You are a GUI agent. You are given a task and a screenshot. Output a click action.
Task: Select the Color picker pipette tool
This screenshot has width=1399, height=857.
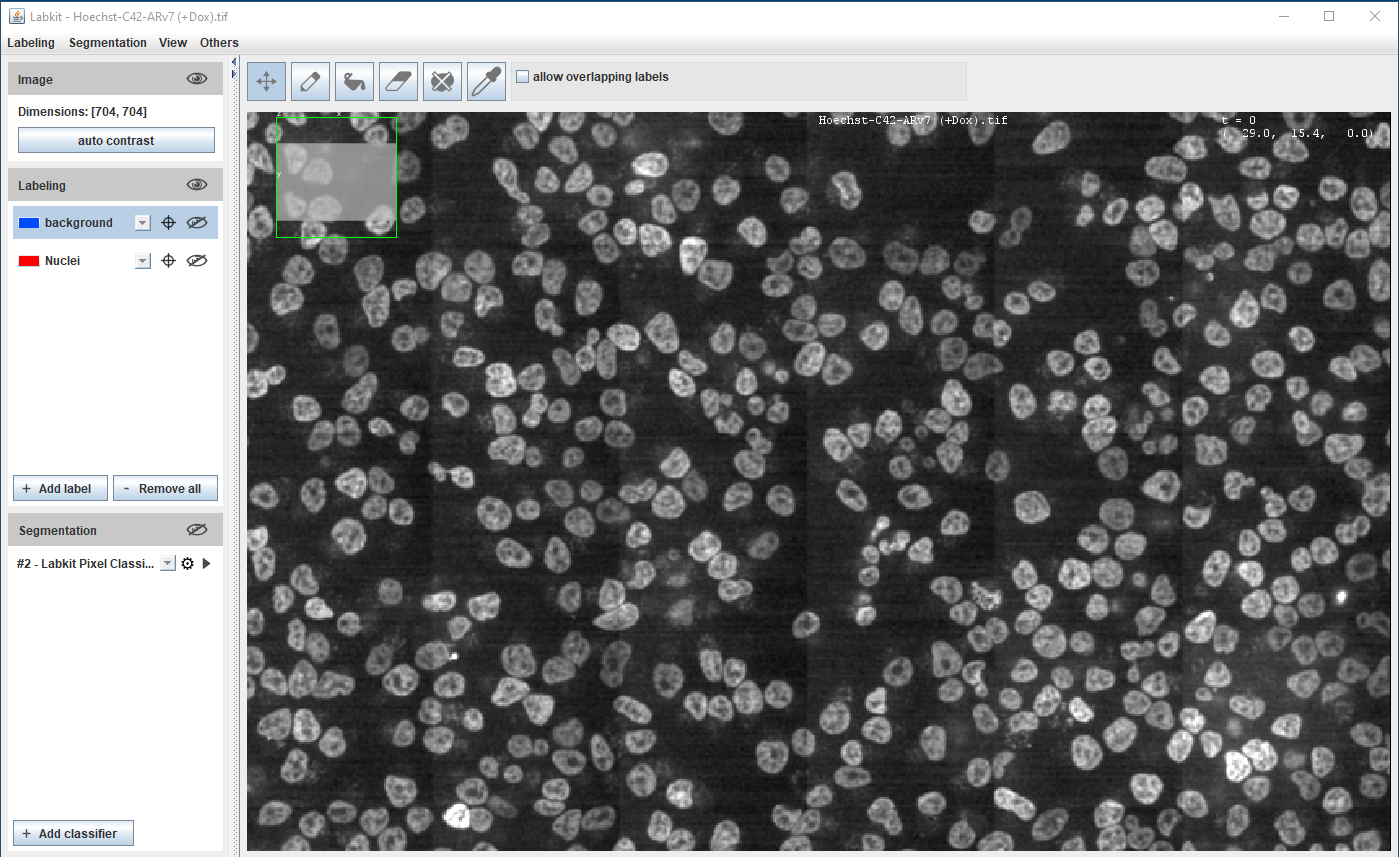tap(486, 82)
